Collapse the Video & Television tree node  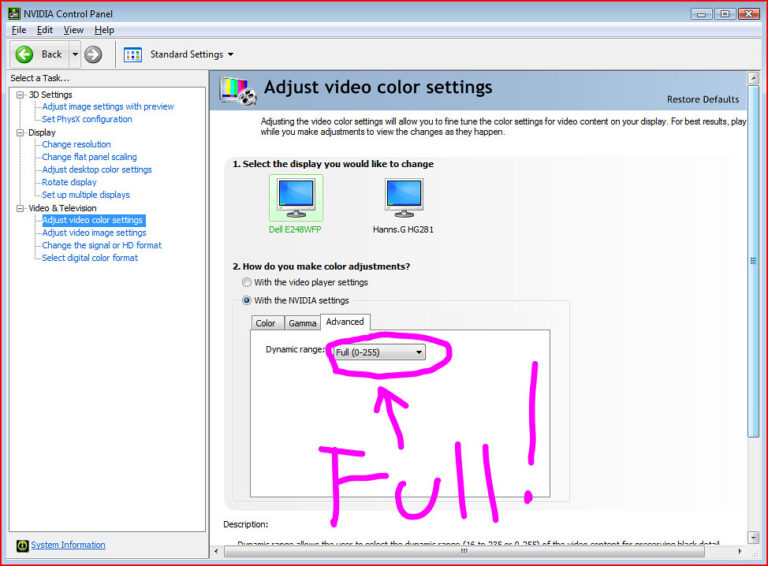pos(20,208)
